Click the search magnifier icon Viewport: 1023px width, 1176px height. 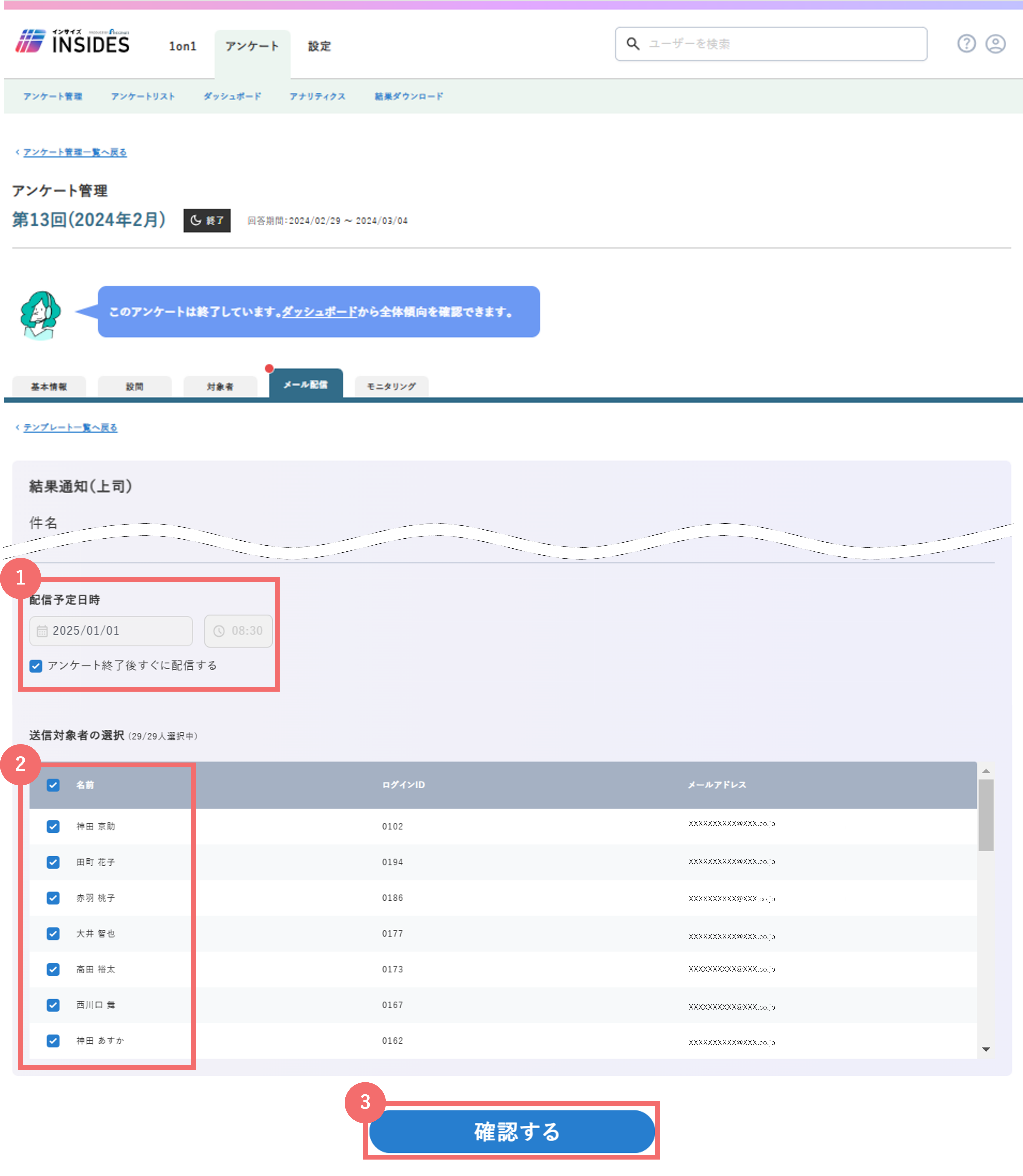coord(632,44)
